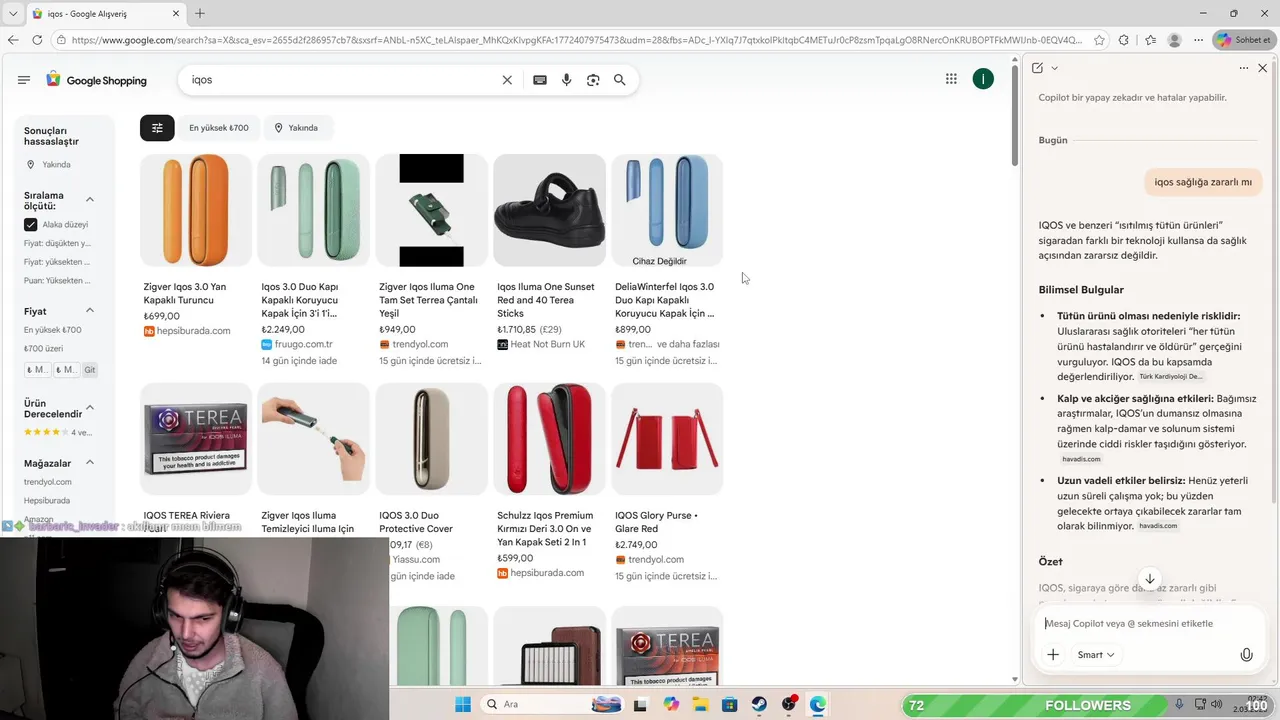
Task: Expand the Copilot chat history chevron
Action: click(1055, 68)
